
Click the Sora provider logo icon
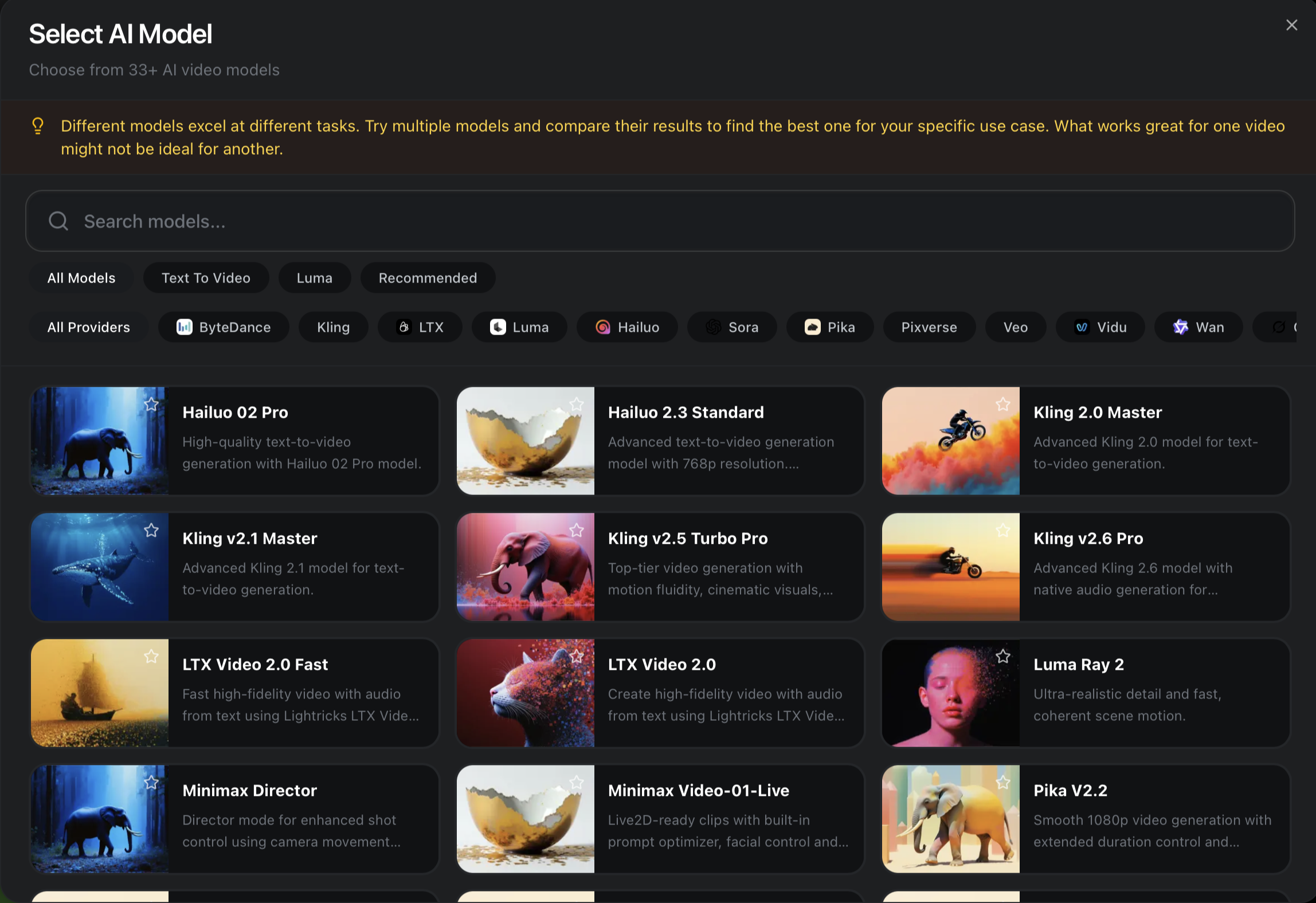click(x=713, y=327)
